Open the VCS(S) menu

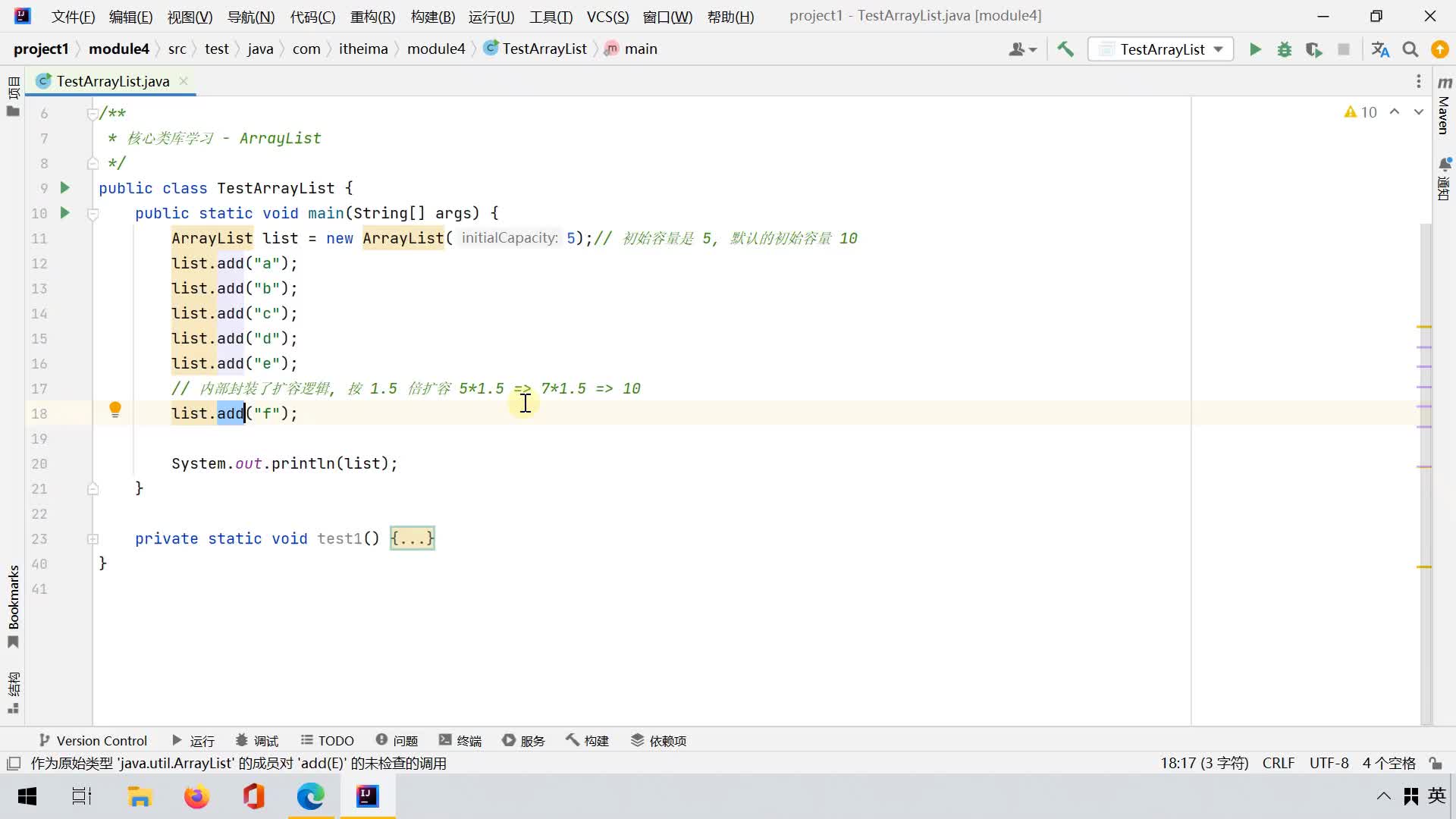607,17
